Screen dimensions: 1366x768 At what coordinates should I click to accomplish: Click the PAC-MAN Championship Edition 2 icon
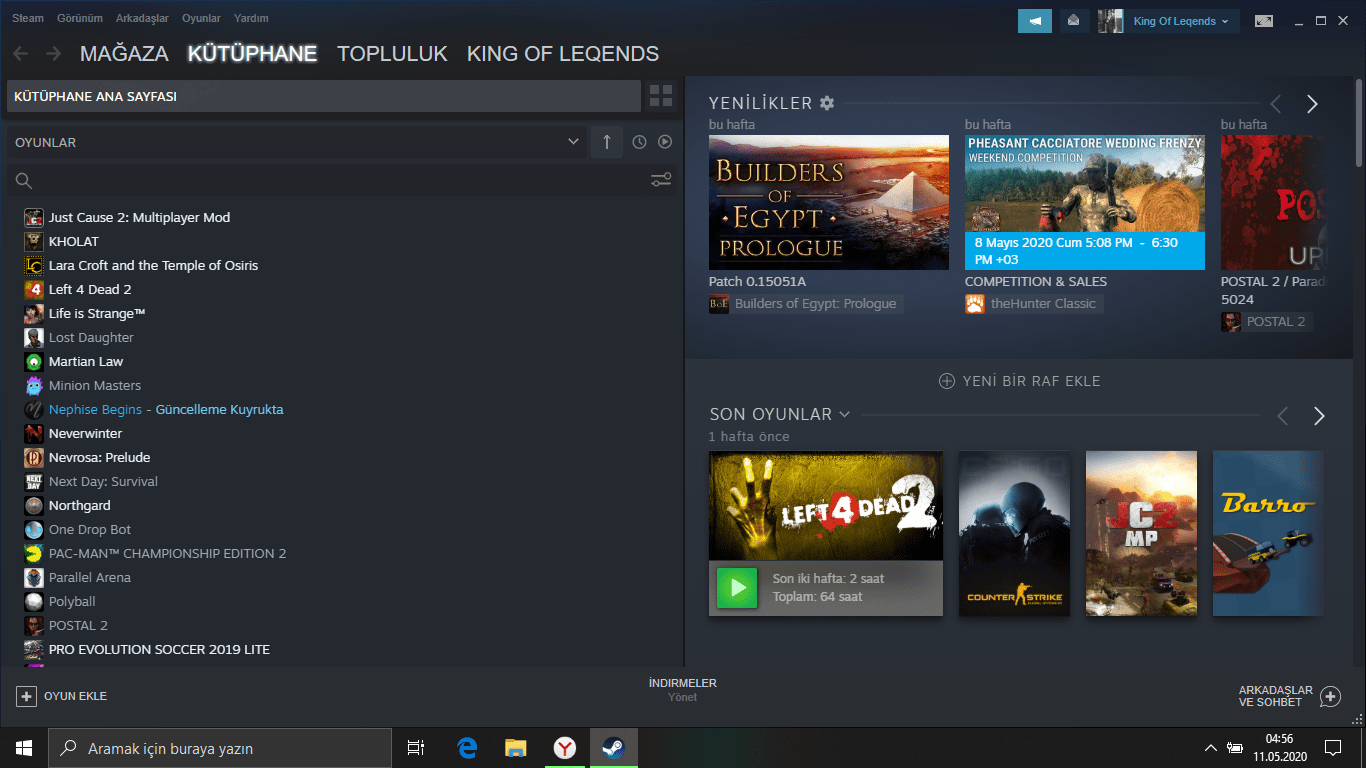[34, 553]
